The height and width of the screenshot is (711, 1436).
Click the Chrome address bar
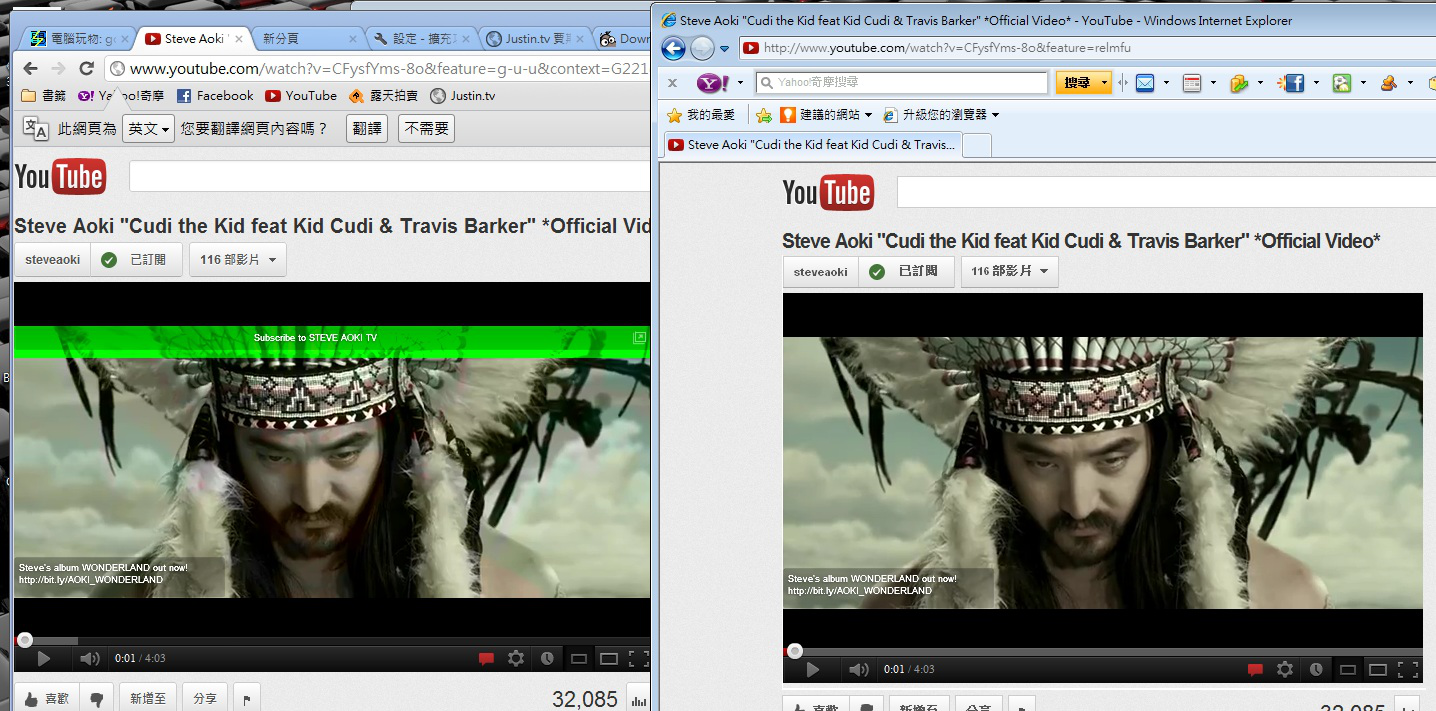pos(380,69)
